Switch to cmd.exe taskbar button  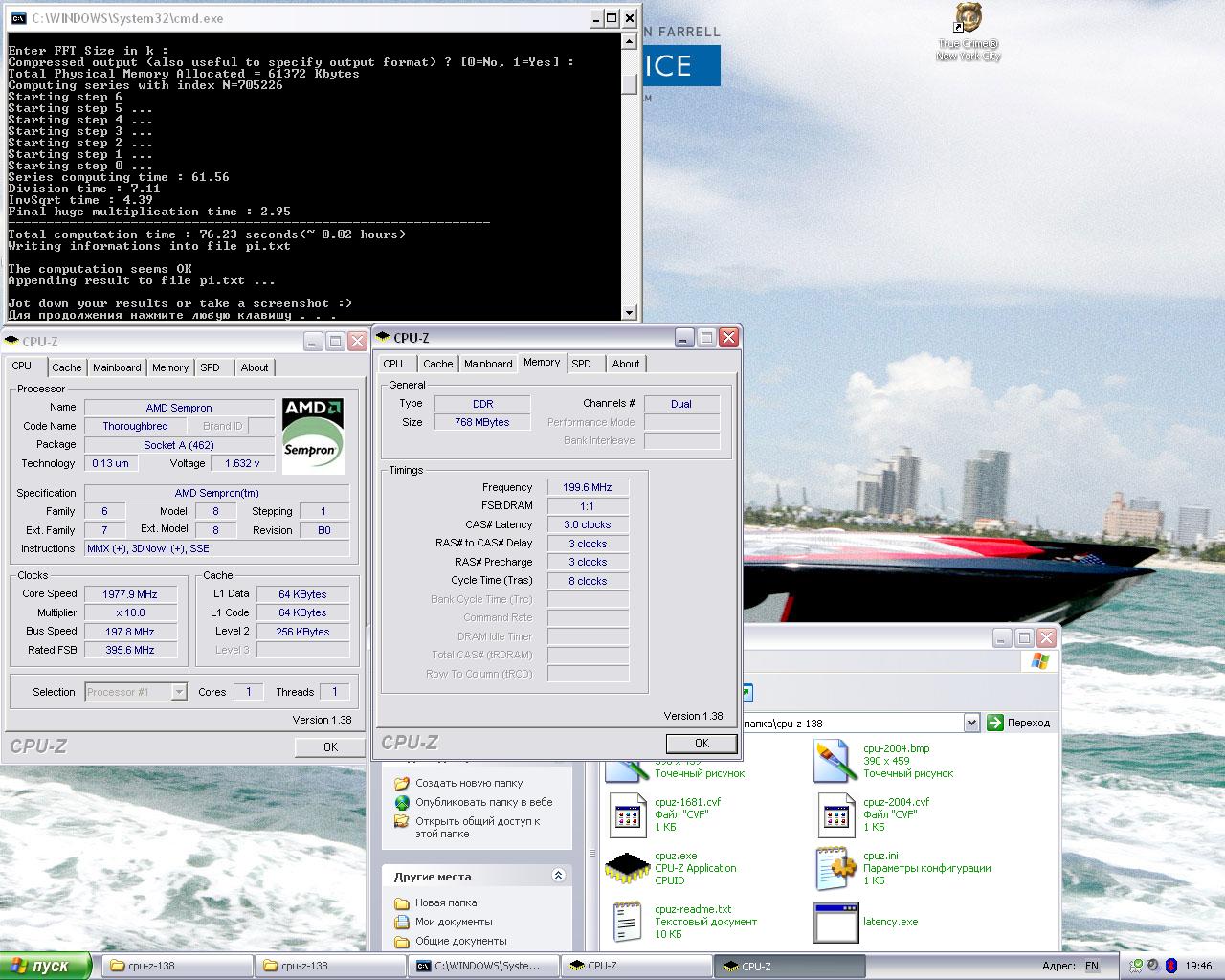tap(483, 966)
